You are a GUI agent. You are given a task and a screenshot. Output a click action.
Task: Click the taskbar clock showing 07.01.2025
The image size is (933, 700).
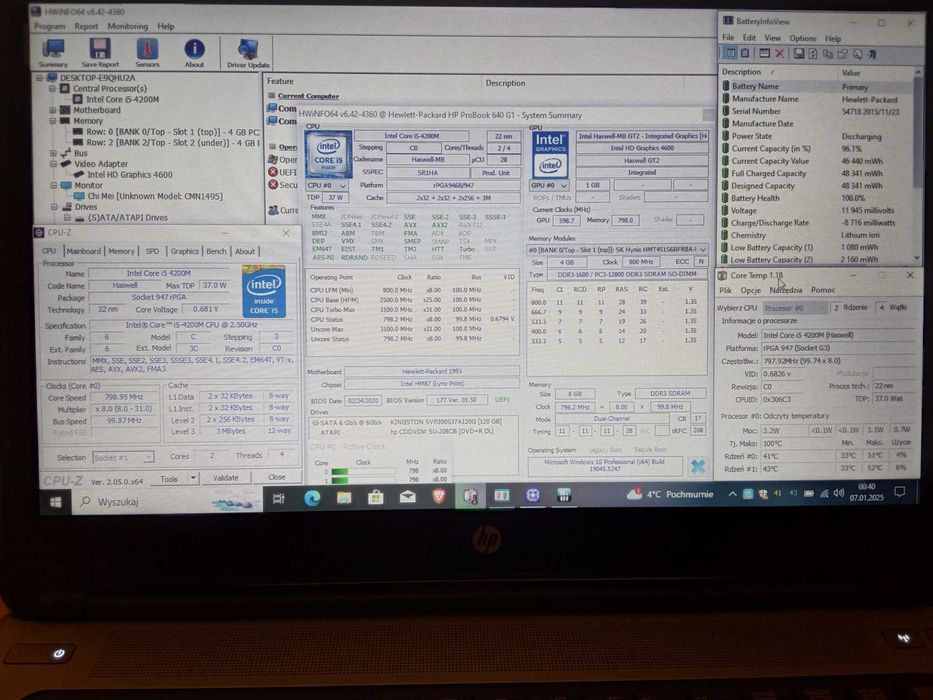tap(866, 492)
